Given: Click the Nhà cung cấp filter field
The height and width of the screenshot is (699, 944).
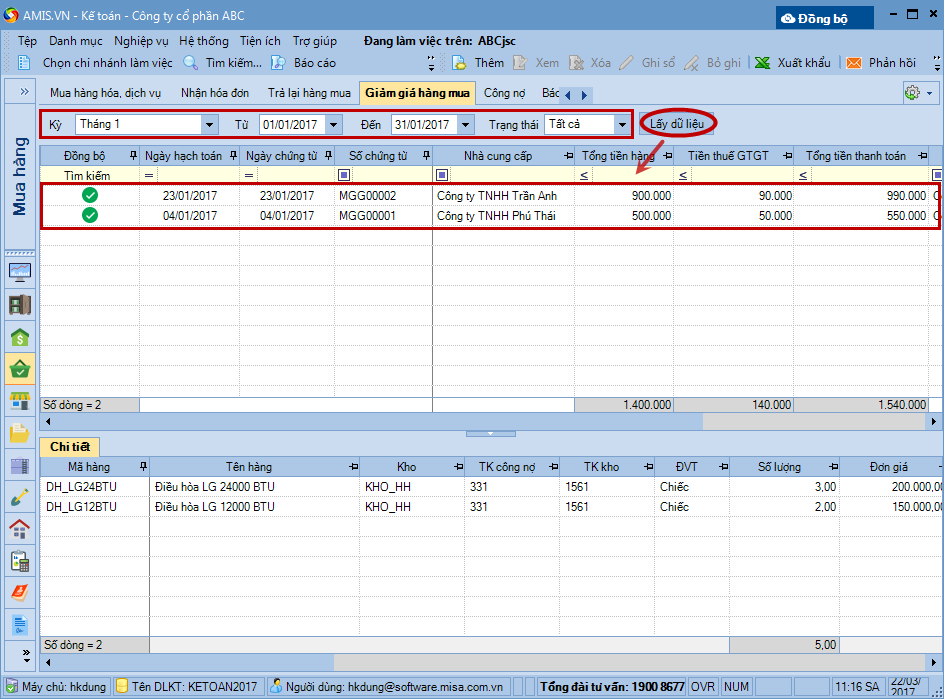Looking at the screenshot, I should click(510, 175).
